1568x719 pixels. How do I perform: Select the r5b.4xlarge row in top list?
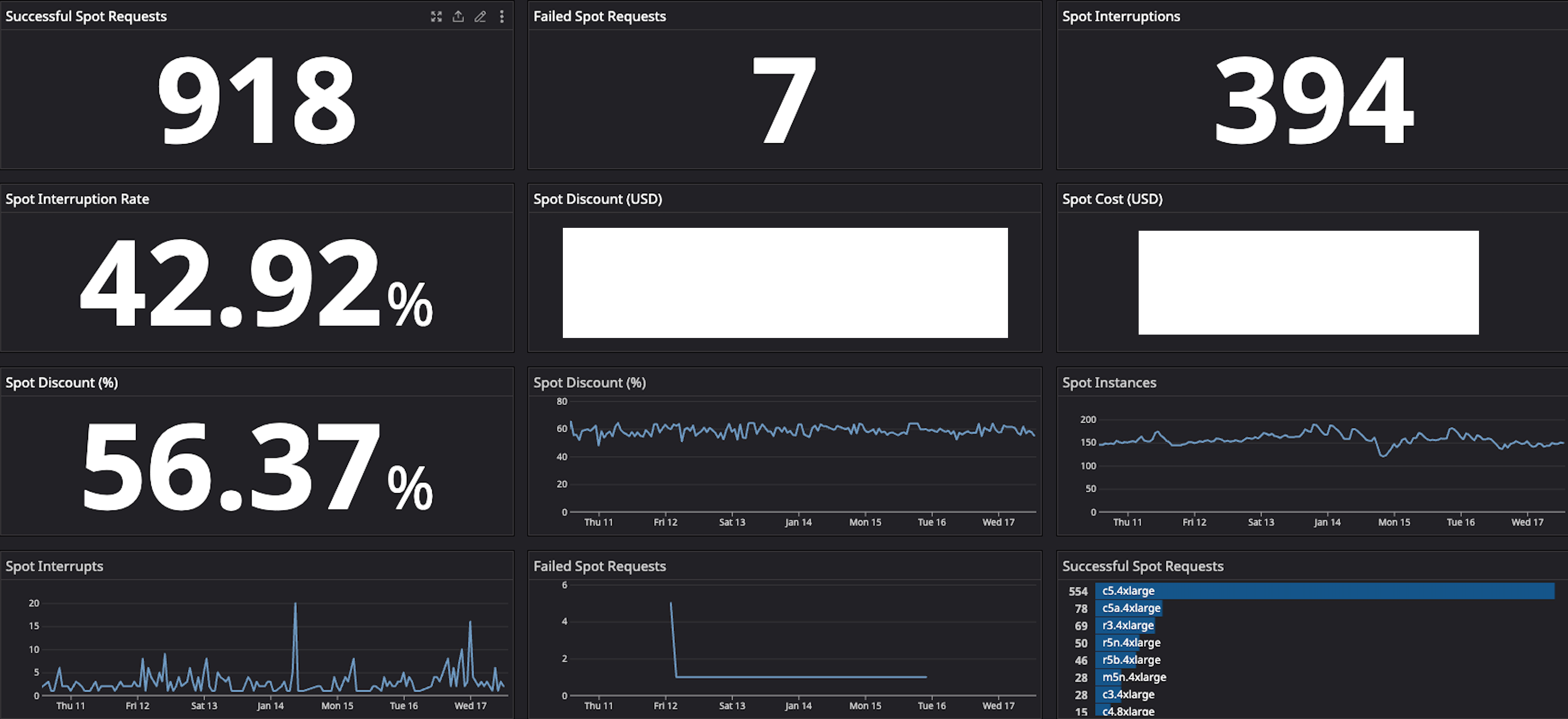(x=1131, y=660)
